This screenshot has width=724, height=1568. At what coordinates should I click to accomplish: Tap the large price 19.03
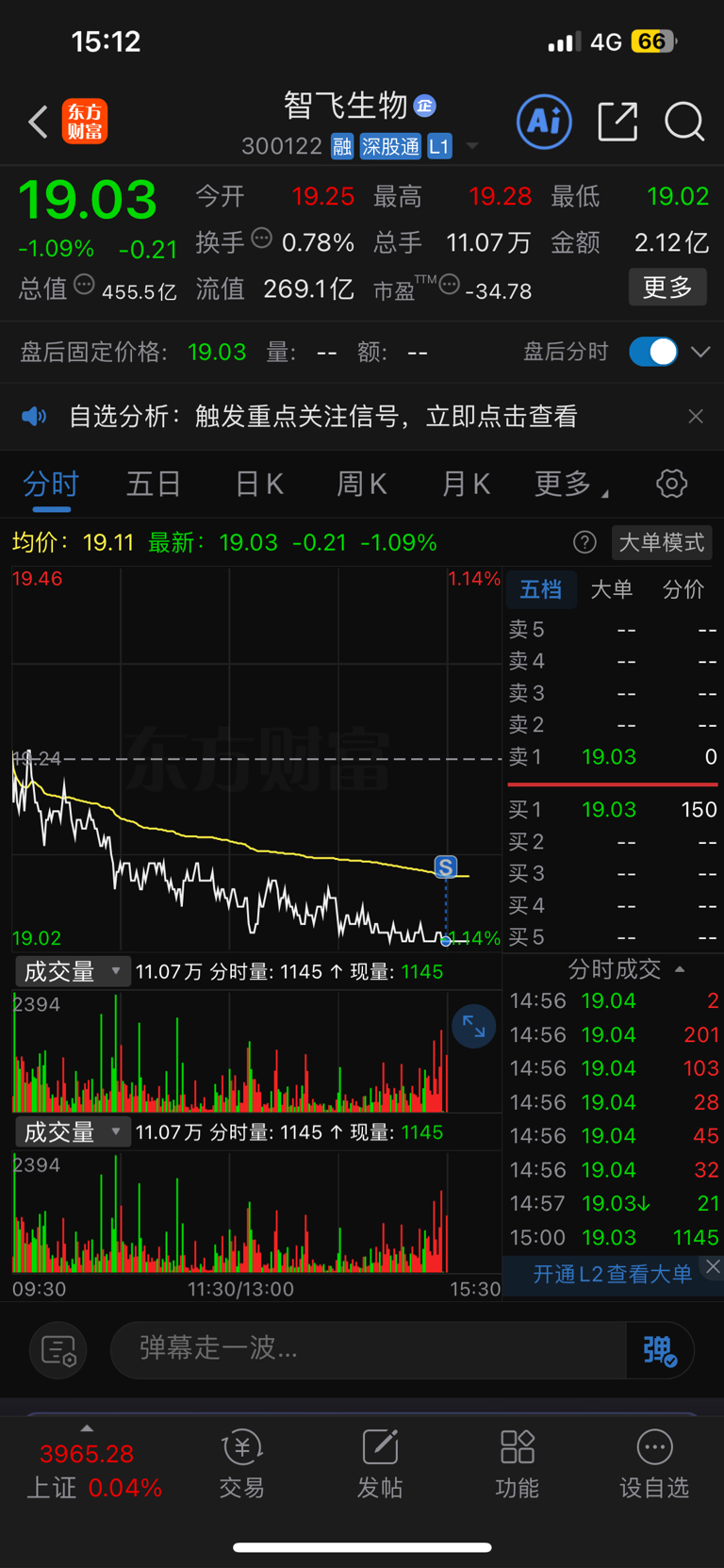(88, 200)
